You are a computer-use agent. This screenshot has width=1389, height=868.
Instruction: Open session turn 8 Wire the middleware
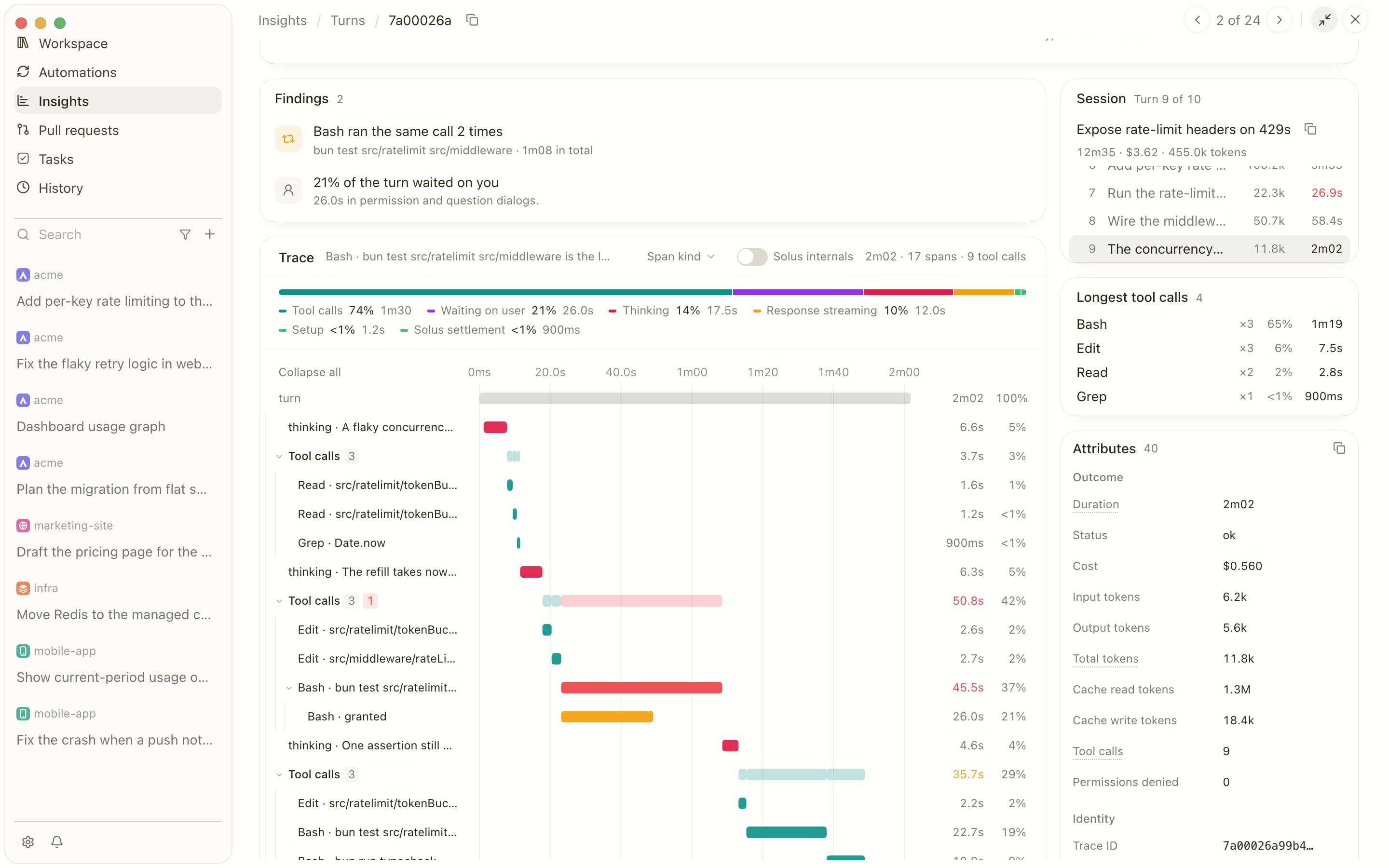[x=1209, y=221]
